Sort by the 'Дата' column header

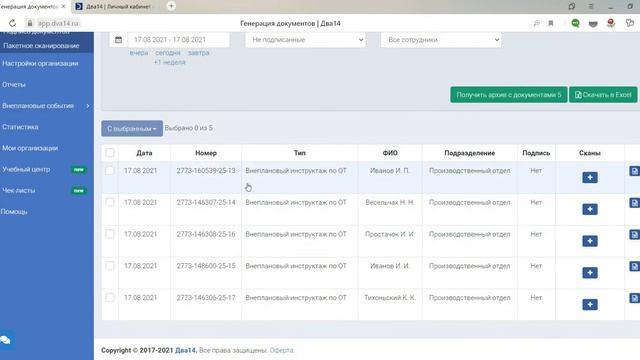click(144, 153)
